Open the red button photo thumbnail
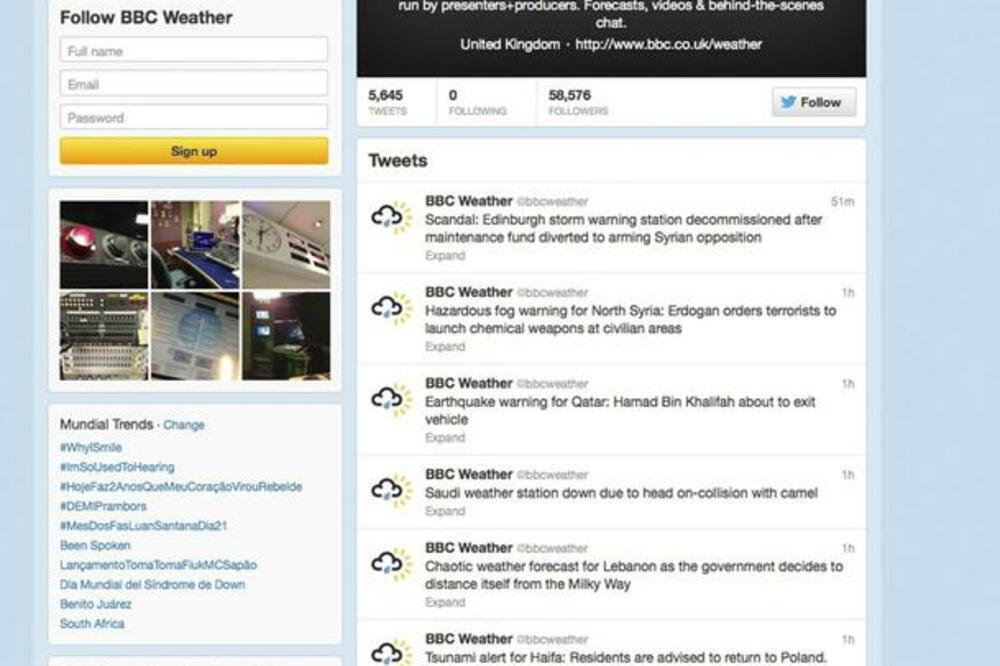This screenshot has width=1000, height=666. [104, 244]
